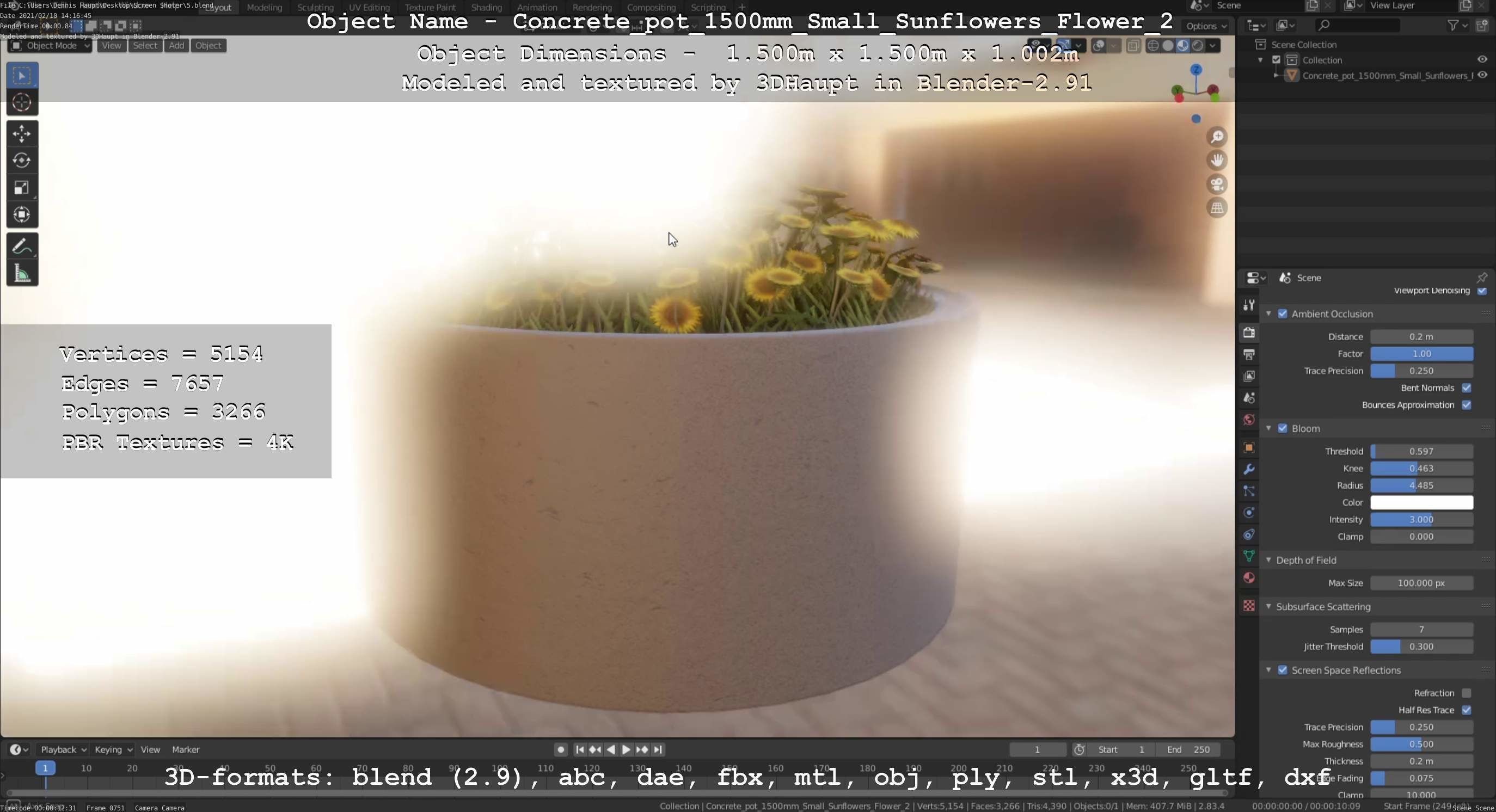Collapse the Bloom panel
Image resolution: width=1496 pixels, height=812 pixels.
tap(1268, 428)
